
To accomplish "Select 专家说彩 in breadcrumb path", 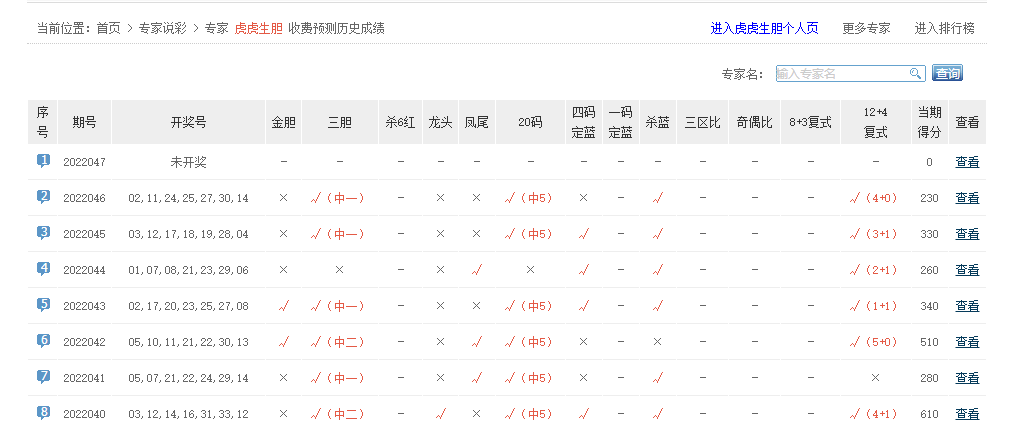I will [163, 29].
